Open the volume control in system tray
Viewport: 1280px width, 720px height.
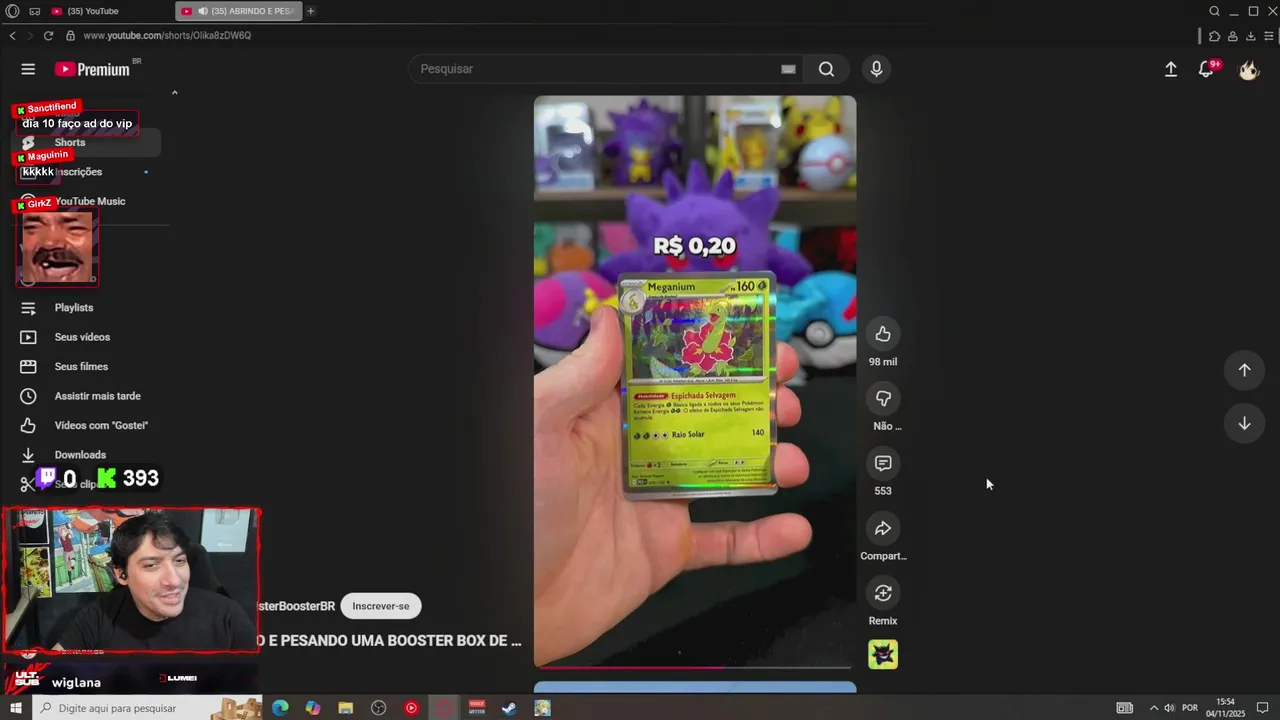1169,708
